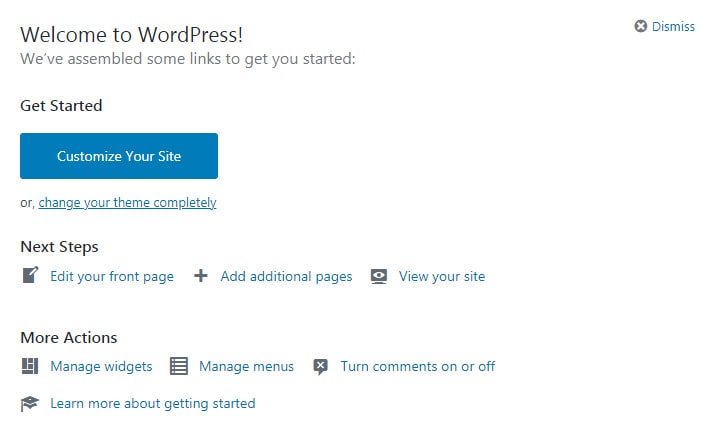Click the menus list icon

[x=179, y=366]
